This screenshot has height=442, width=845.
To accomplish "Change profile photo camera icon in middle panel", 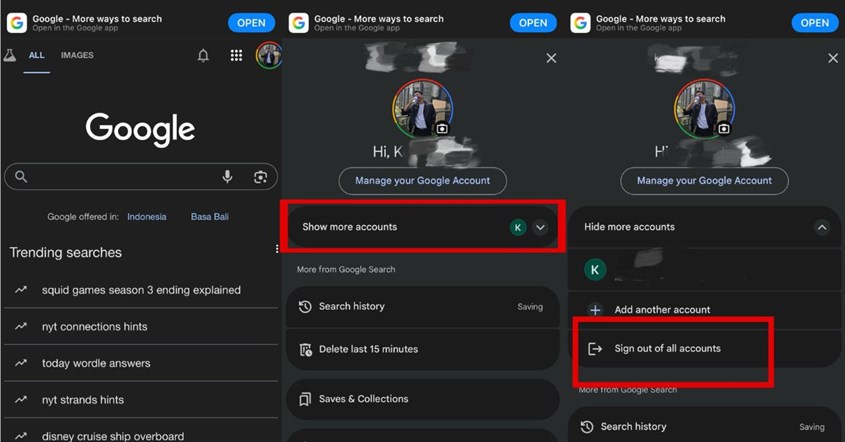I will 442,128.
